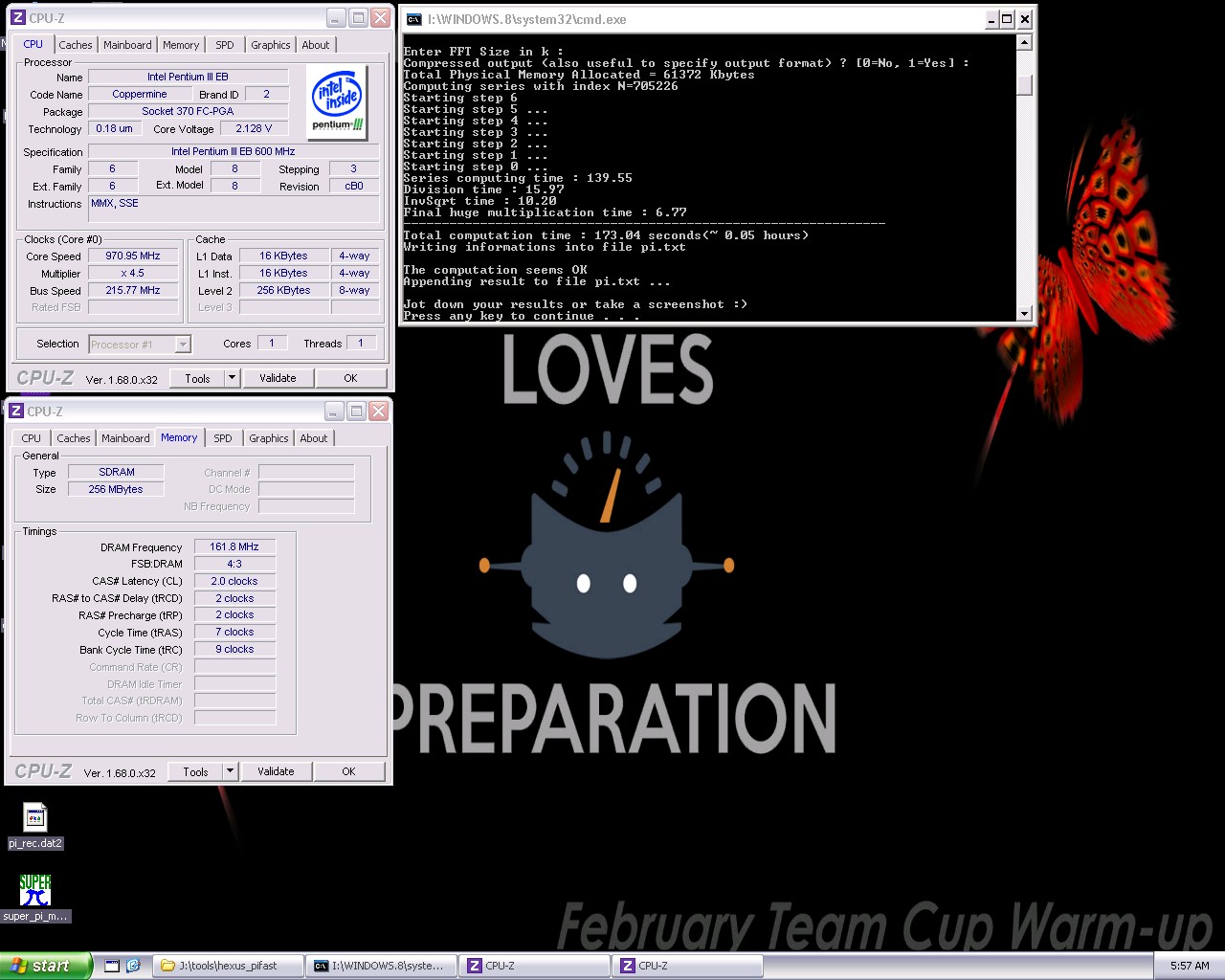Click the Package field Socket 370 FC-PGA
This screenshot has height=980, width=1225.
[188, 111]
